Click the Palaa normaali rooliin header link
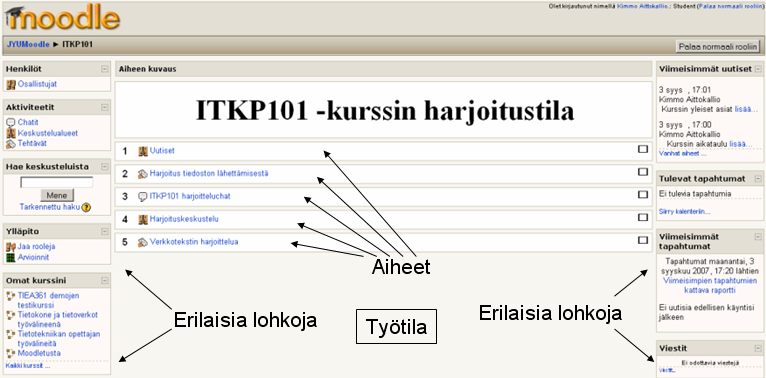This screenshot has height=378, width=766. [x=731, y=6]
